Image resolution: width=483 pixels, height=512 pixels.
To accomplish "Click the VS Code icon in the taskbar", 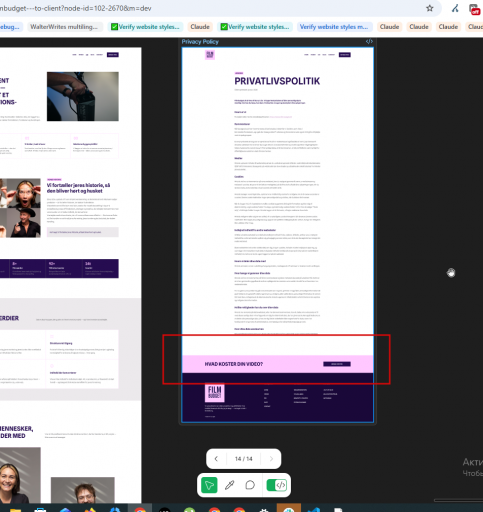I will pyautogui.click(x=313, y=509).
